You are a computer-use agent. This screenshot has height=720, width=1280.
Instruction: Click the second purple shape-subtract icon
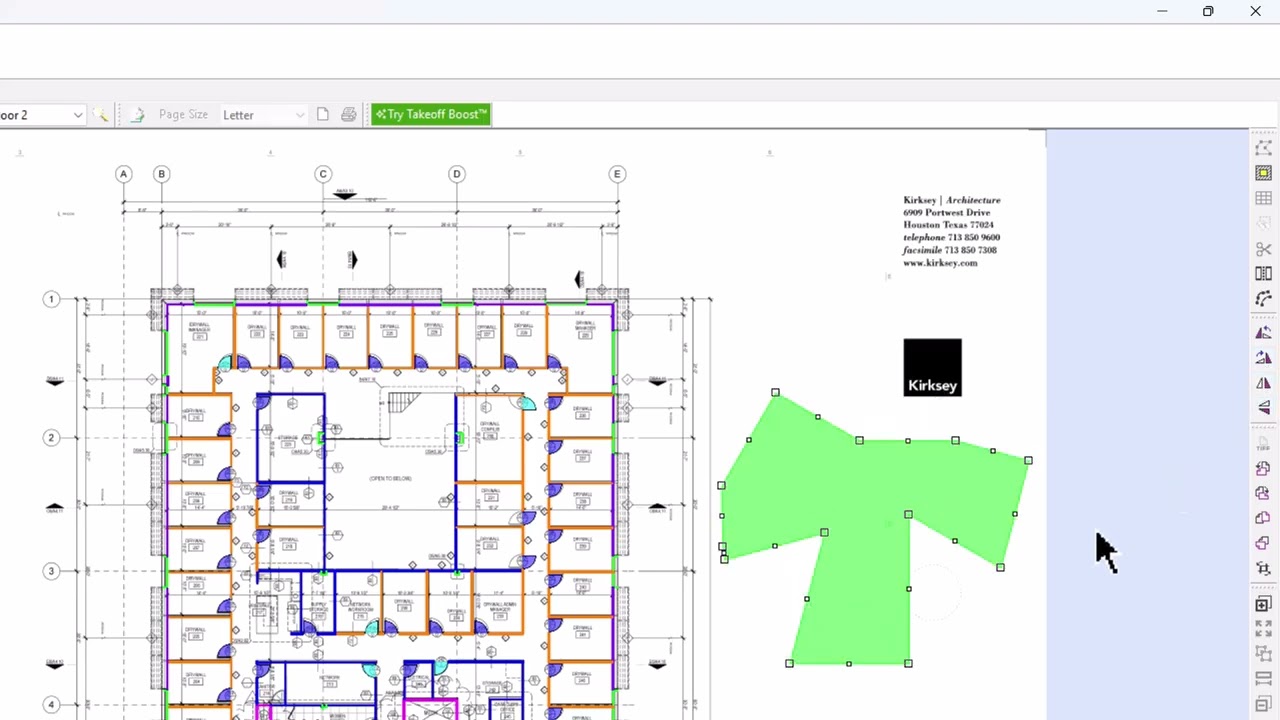1264,493
